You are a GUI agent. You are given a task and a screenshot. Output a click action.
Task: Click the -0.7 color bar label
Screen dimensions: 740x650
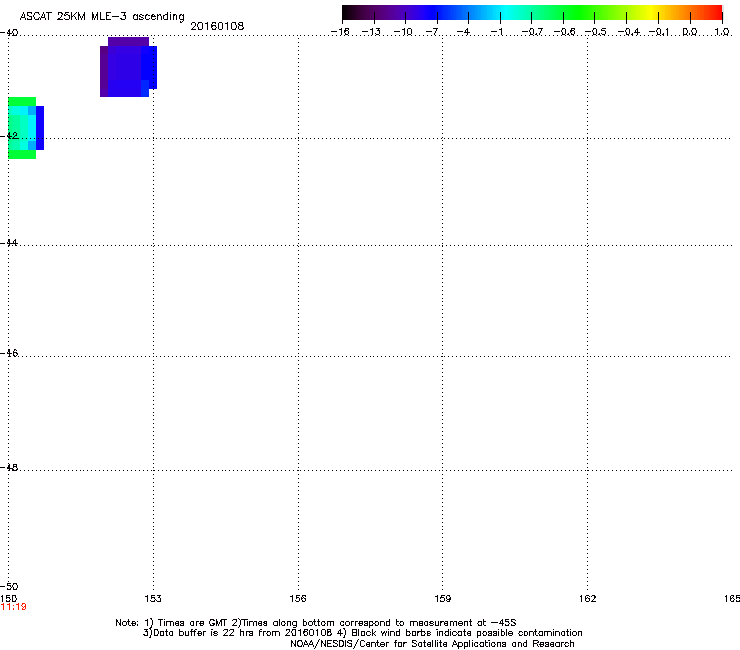coord(532,32)
